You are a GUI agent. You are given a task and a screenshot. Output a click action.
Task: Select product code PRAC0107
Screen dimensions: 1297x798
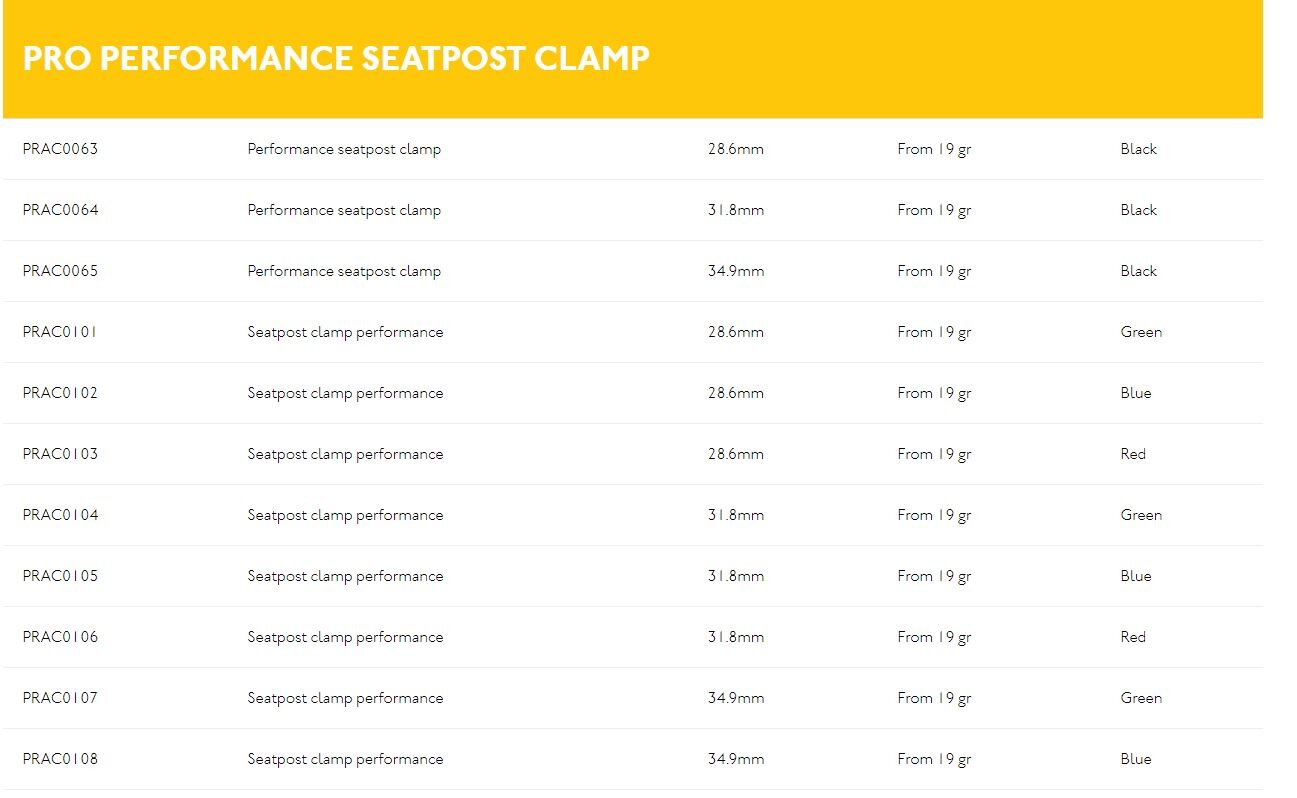pyautogui.click(x=60, y=698)
